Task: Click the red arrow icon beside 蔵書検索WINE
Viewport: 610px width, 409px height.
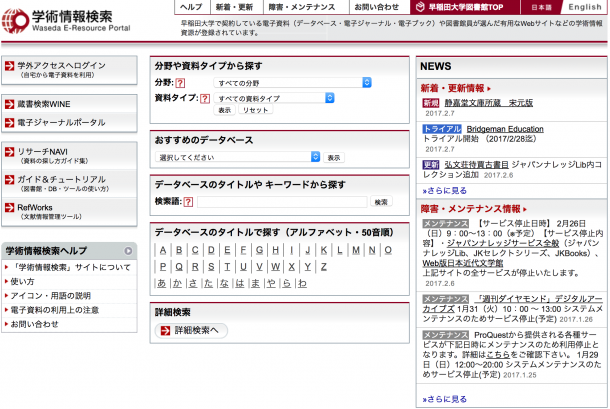Action: tap(9, 104)
